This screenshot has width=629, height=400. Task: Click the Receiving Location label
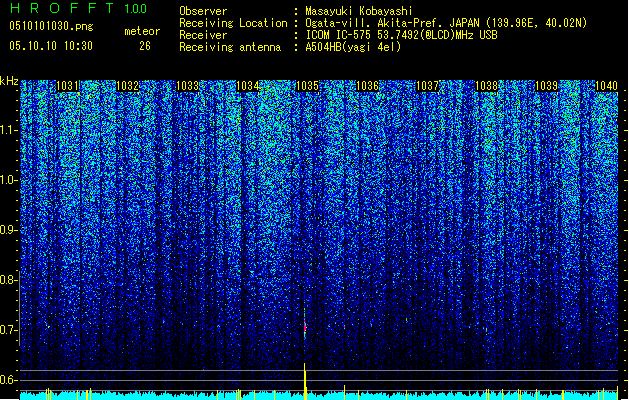233,23
